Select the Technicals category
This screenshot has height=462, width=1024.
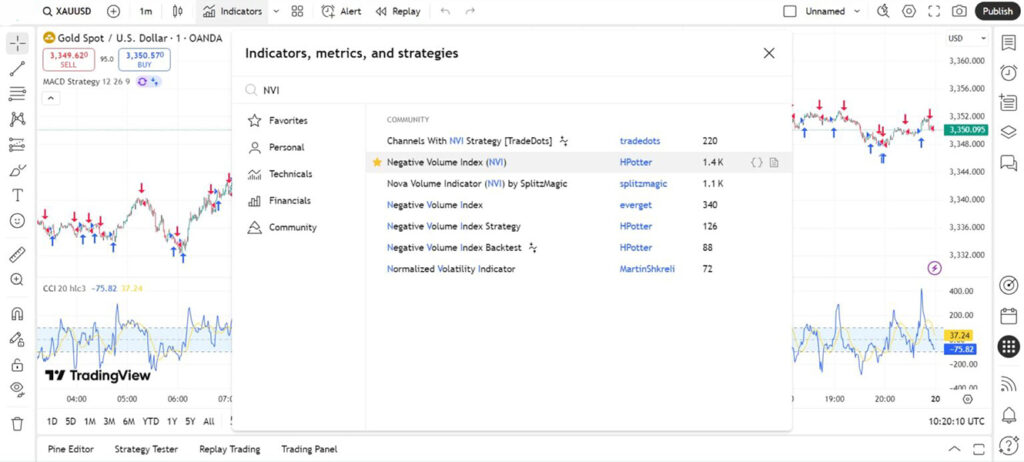290,174
